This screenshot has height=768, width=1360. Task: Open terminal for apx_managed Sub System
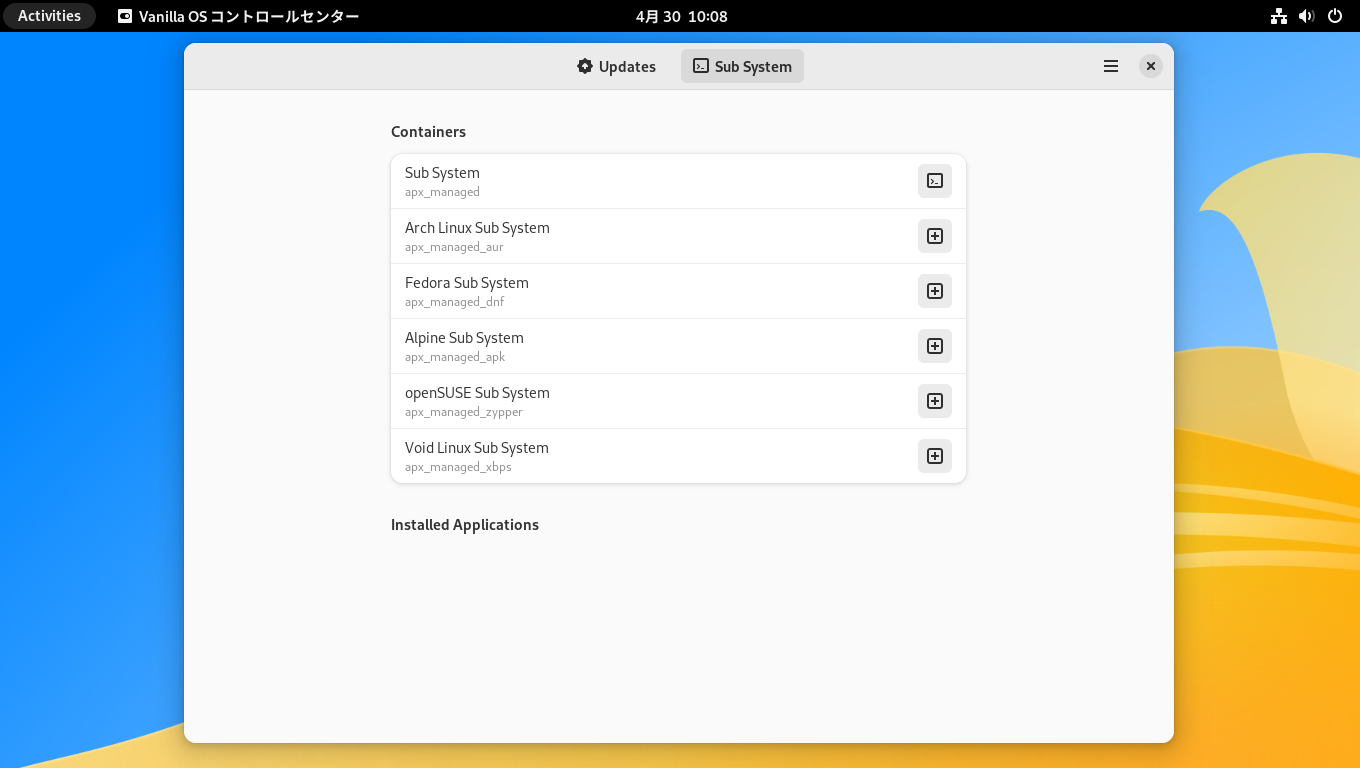(x=934, y=181)
